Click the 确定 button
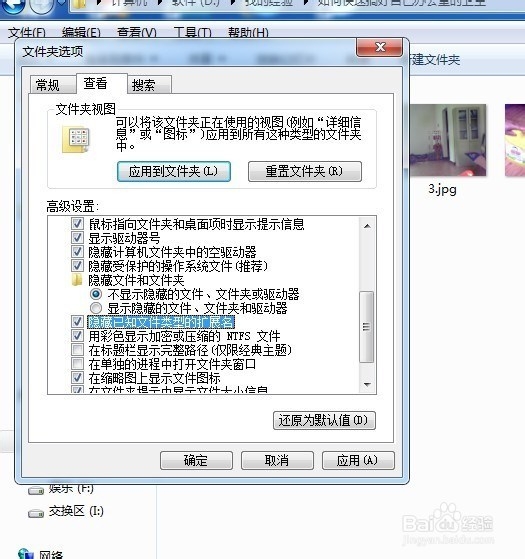The image size is (525, 559). coord(196,460)
